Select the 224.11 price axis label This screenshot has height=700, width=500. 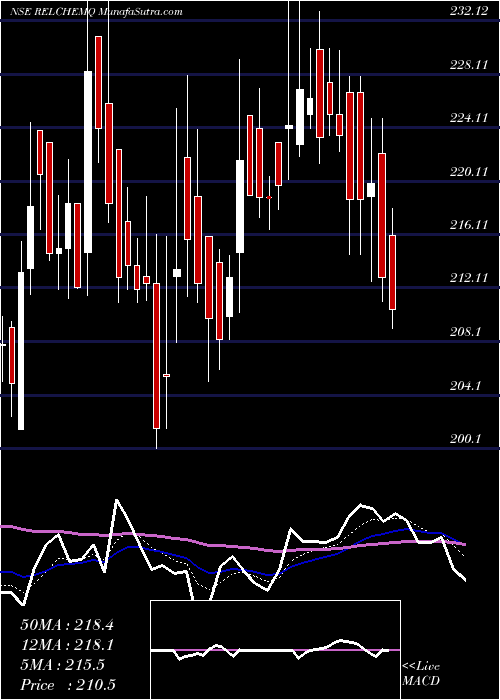point(468,118)
